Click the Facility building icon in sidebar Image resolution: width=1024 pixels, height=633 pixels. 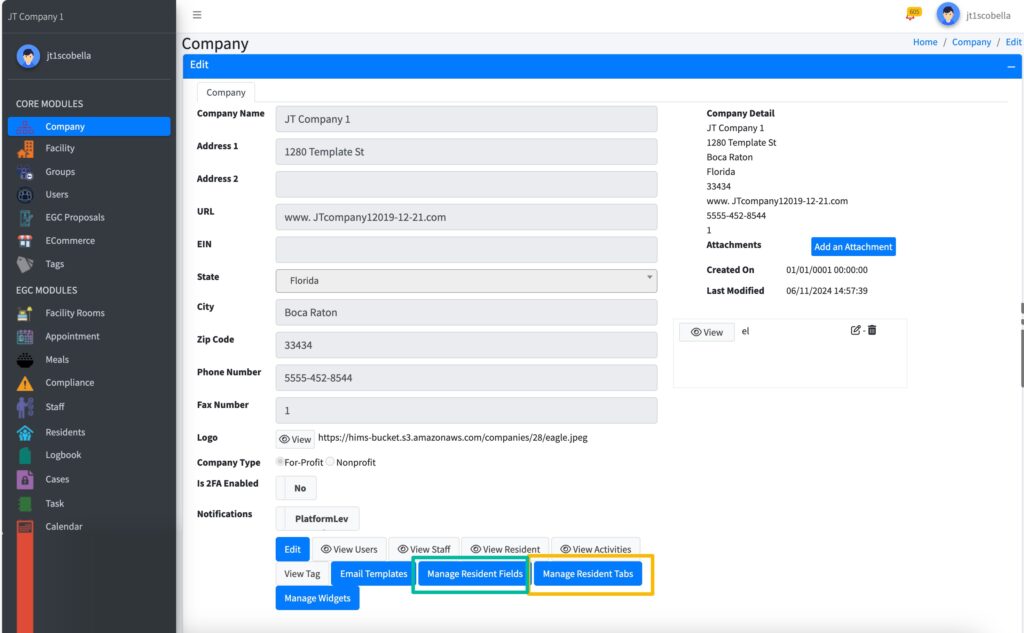click(x=26, y=149)
